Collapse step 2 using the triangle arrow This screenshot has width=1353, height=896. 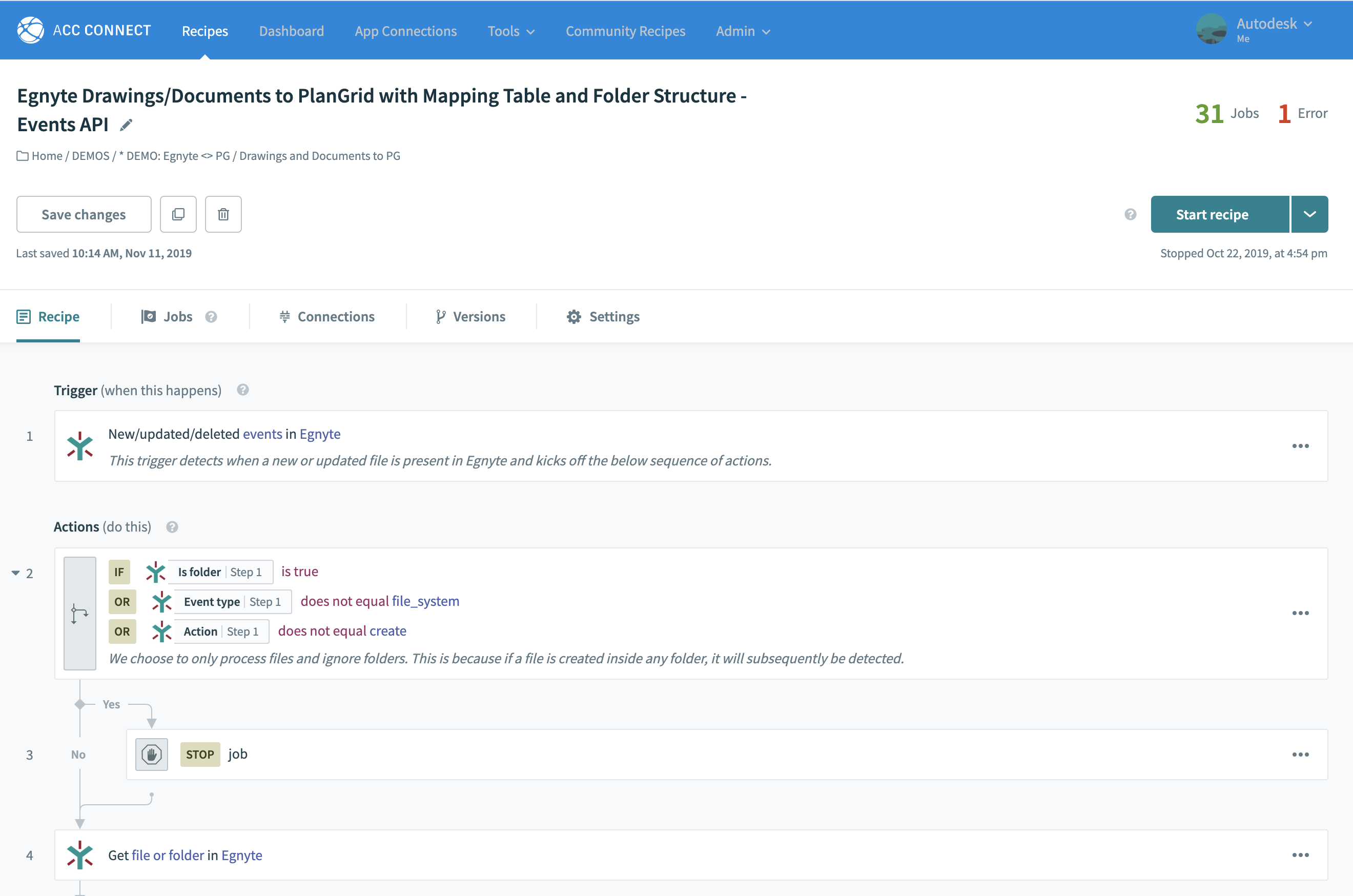pos(15,573)
